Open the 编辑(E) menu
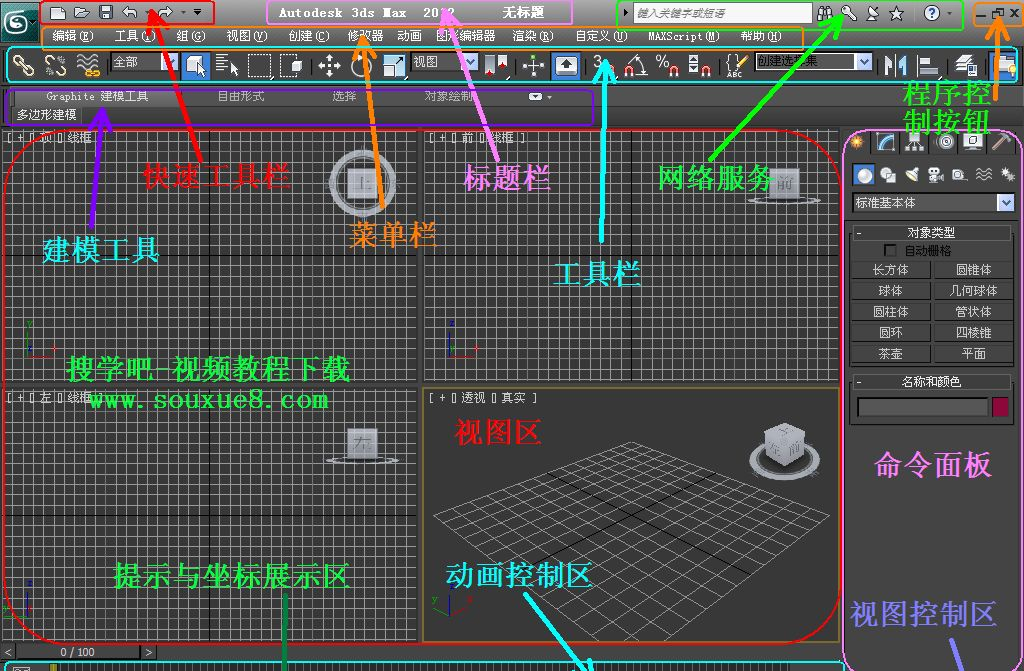The width and height of the screenshot is (1024, 671). tap(72, 36)
